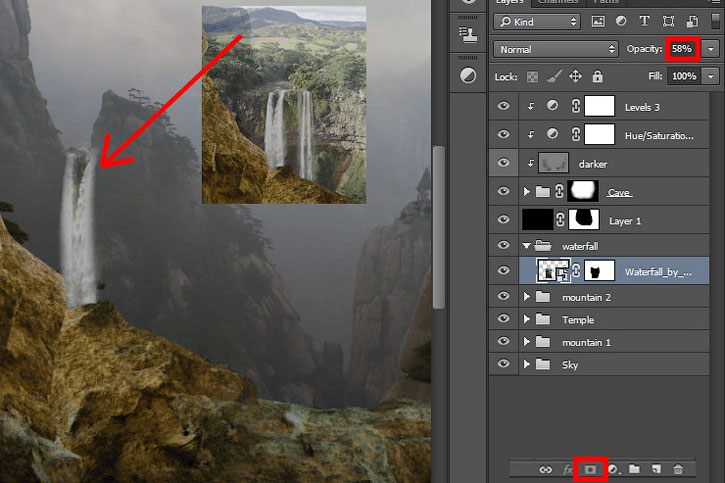Delete layer with trash icon
Screen dimensions: 725x483
[678, 470]
